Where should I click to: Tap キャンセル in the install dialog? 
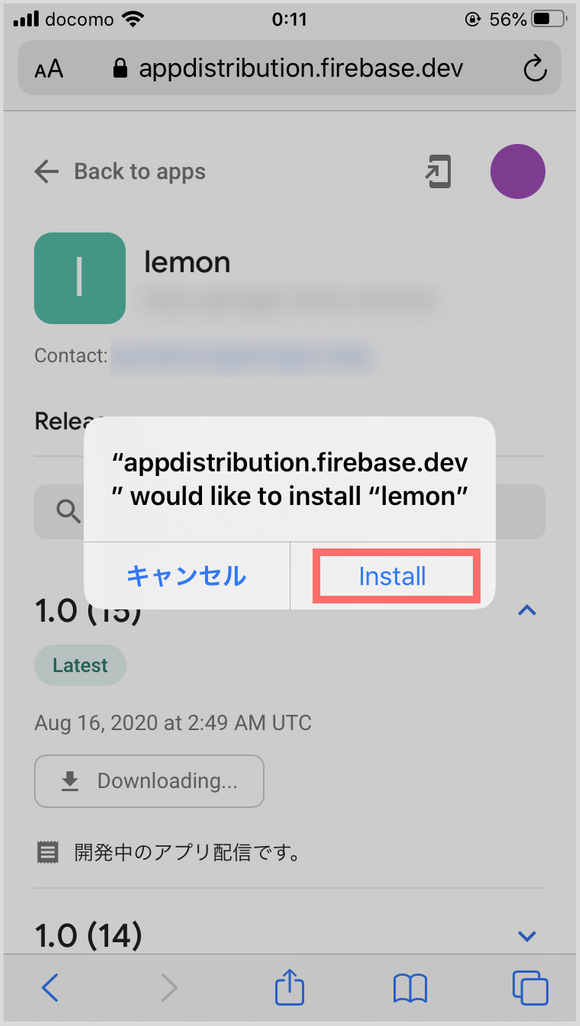click(187, 576)
